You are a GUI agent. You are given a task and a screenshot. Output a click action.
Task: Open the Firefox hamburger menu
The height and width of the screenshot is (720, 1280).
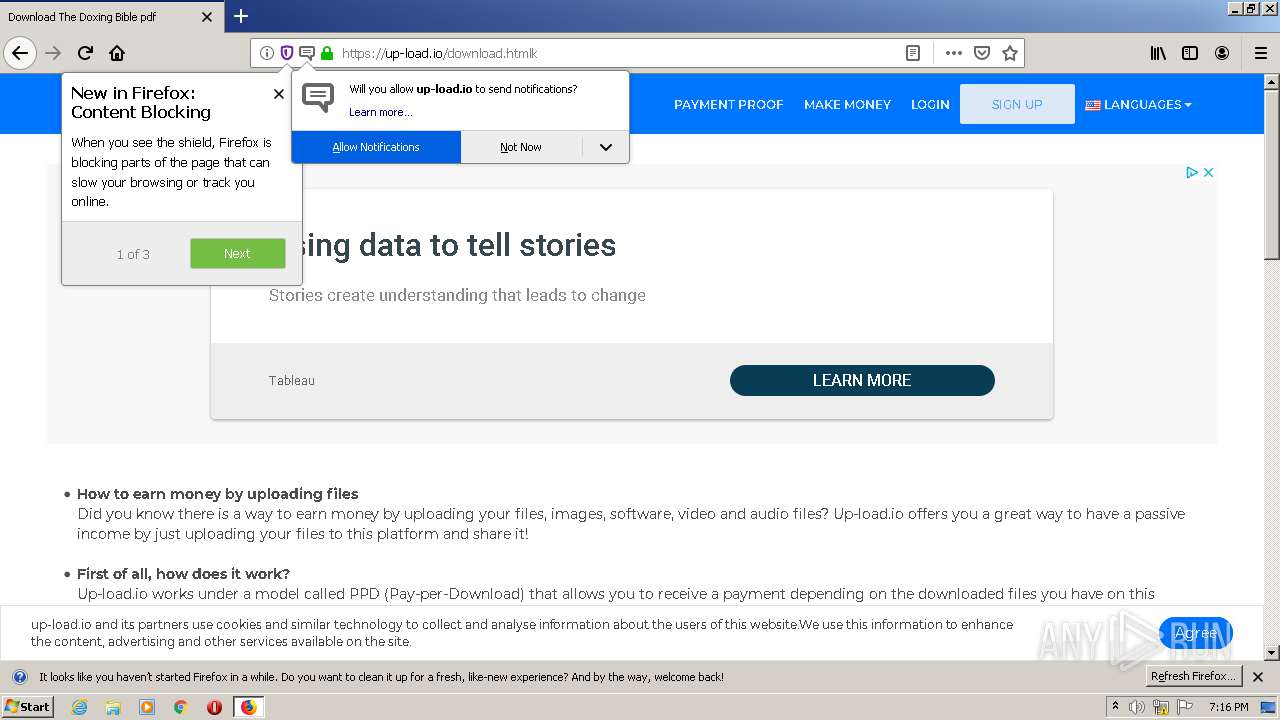tap(1261, 53)
